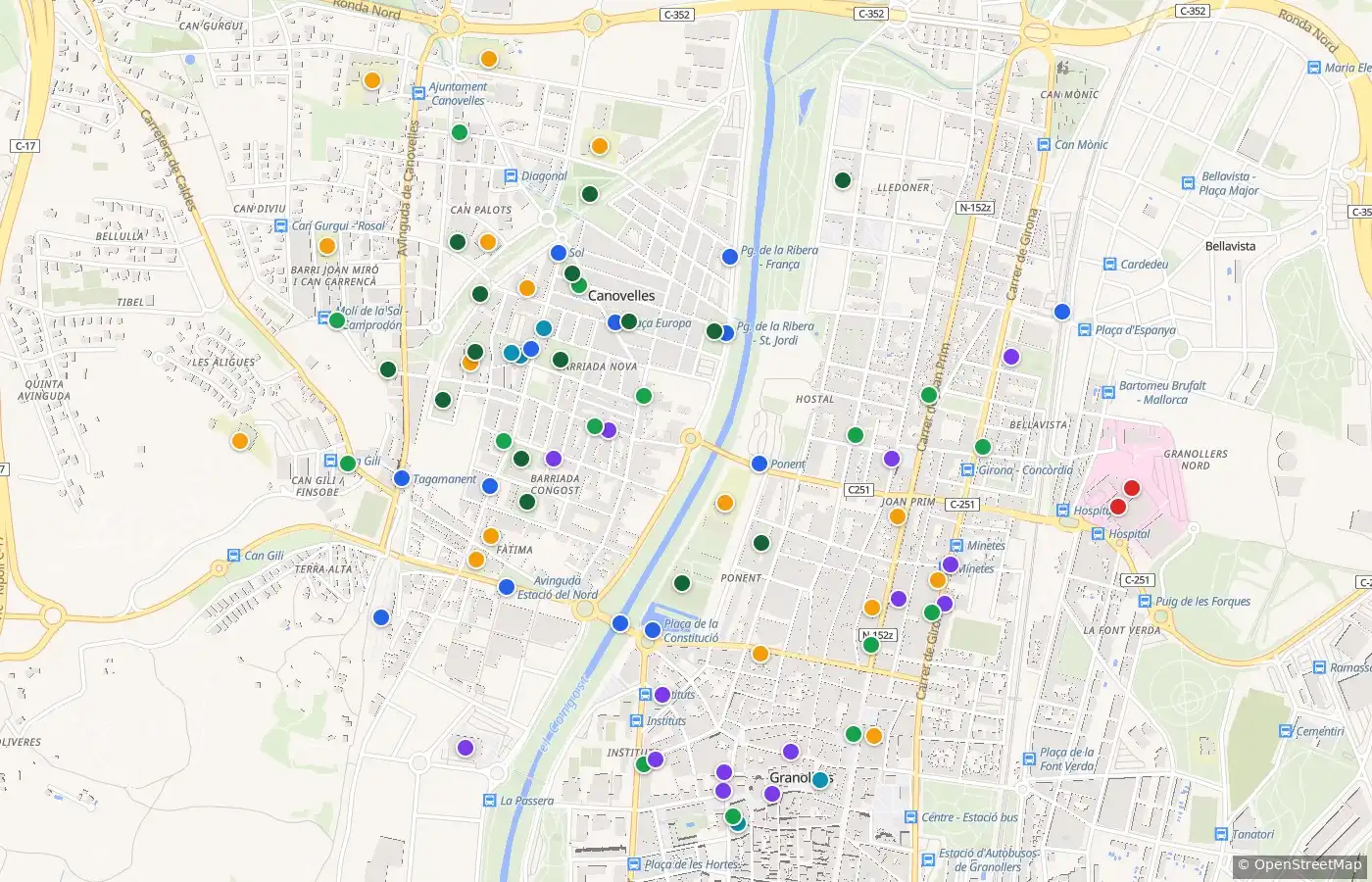The width and height of the screenshot is (1372, 882).
Task: Click the orange marker near Can Gurgui
Action: (x=371, y=80)
